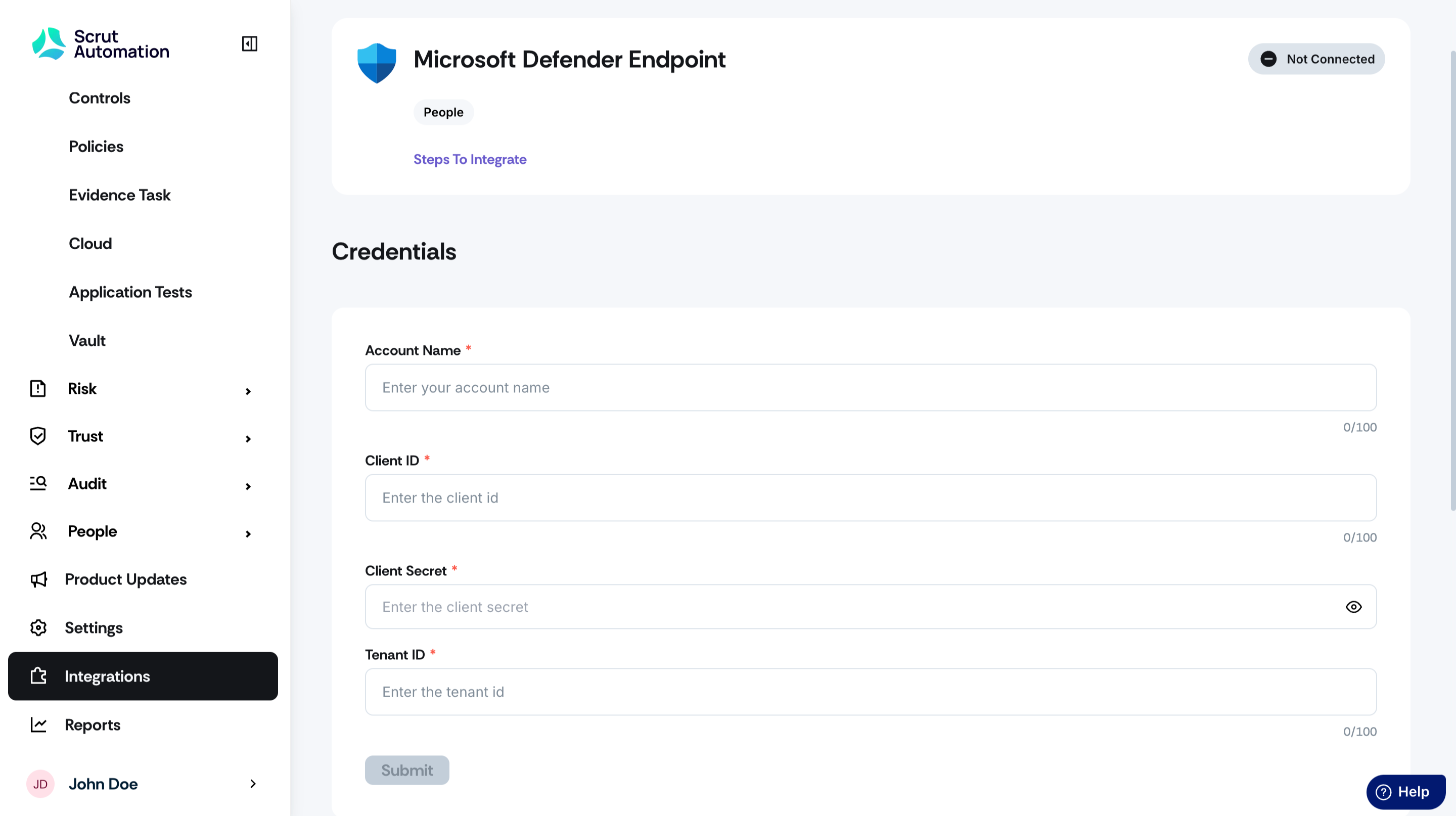The image size is (1456, 816).
Task: Click the Reports chart icon
Action: [38, 724]
